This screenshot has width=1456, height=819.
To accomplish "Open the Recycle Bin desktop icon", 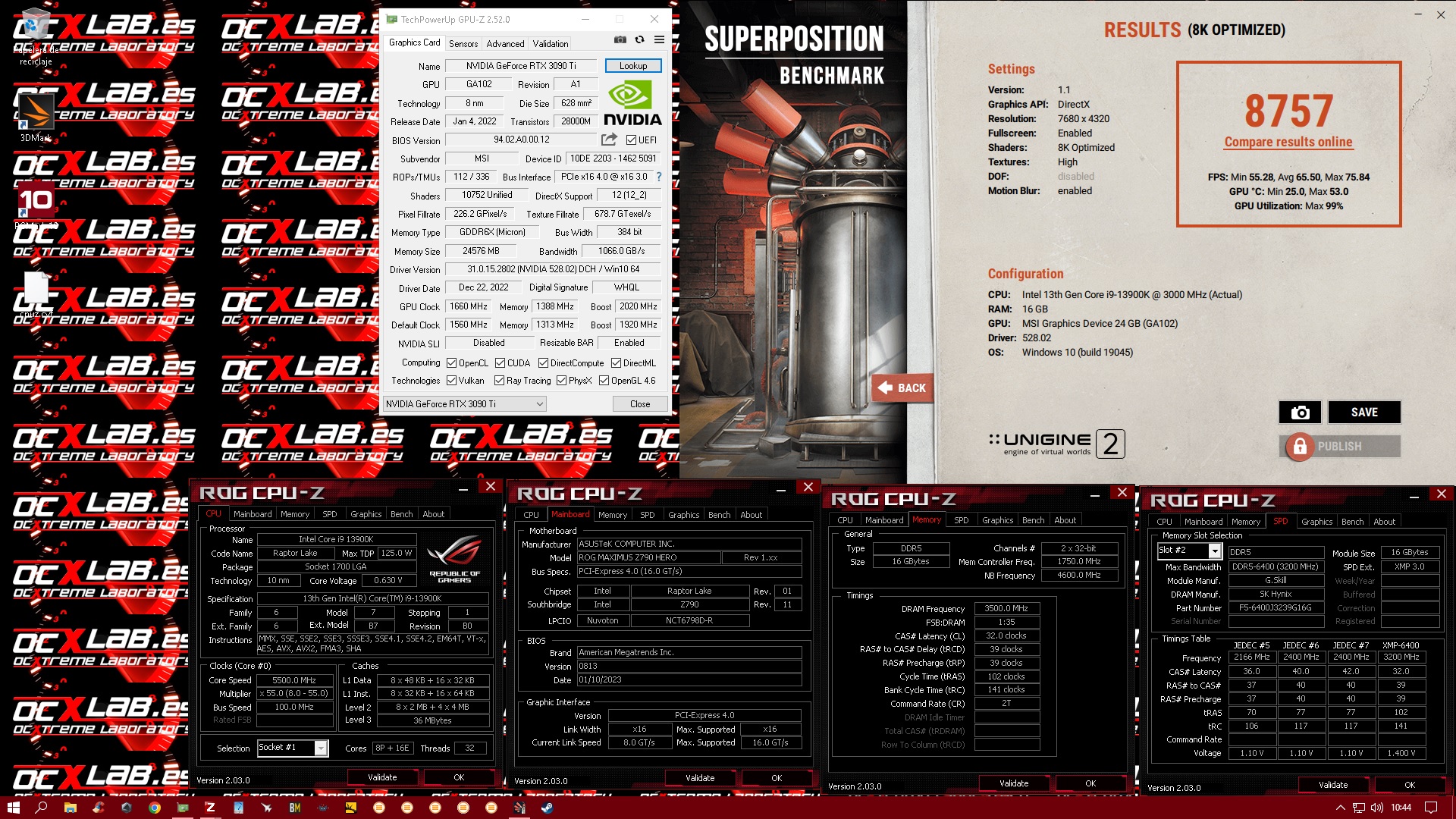I will (36, 38).
